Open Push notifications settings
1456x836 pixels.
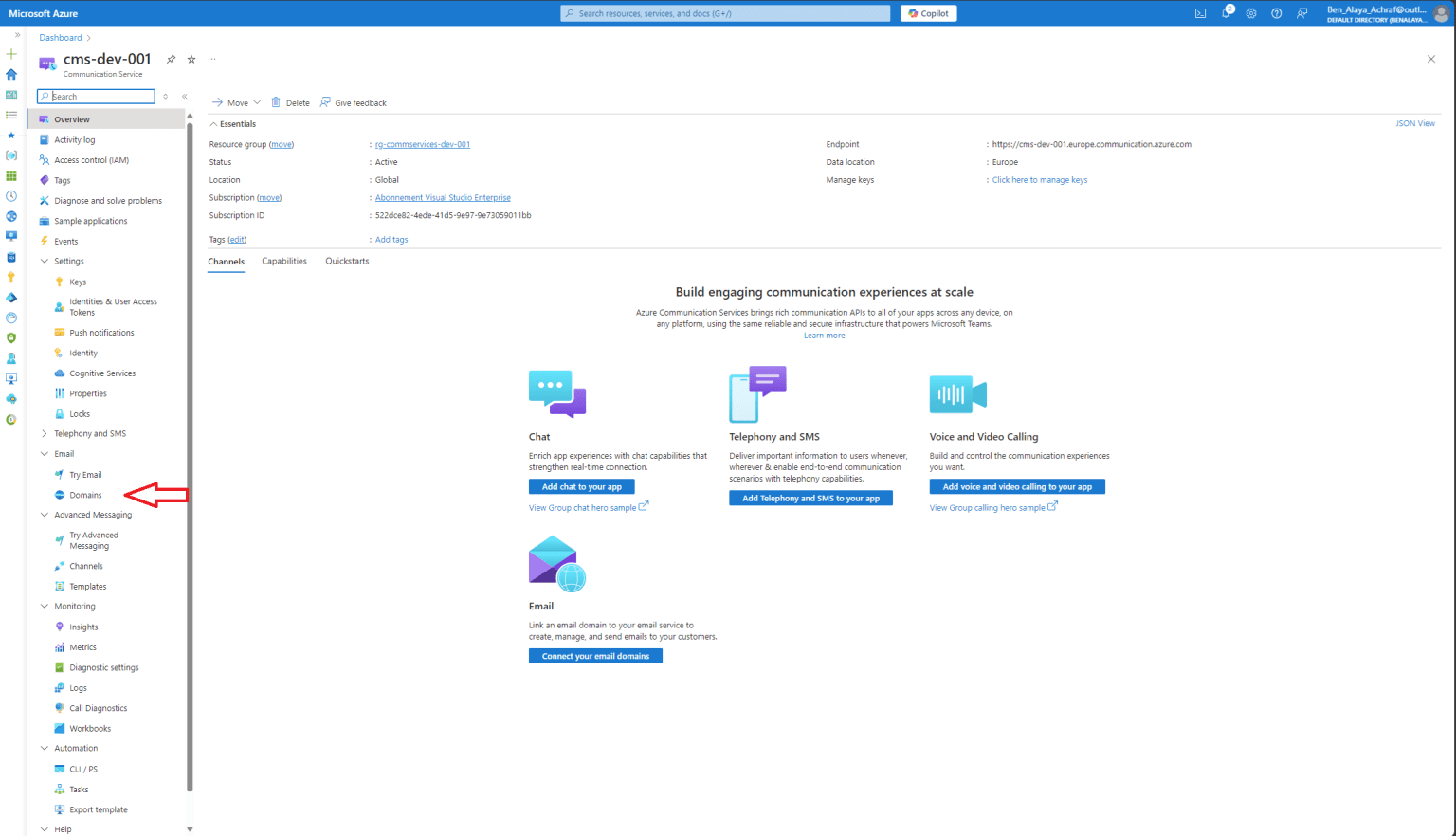[x=100, y=332]
